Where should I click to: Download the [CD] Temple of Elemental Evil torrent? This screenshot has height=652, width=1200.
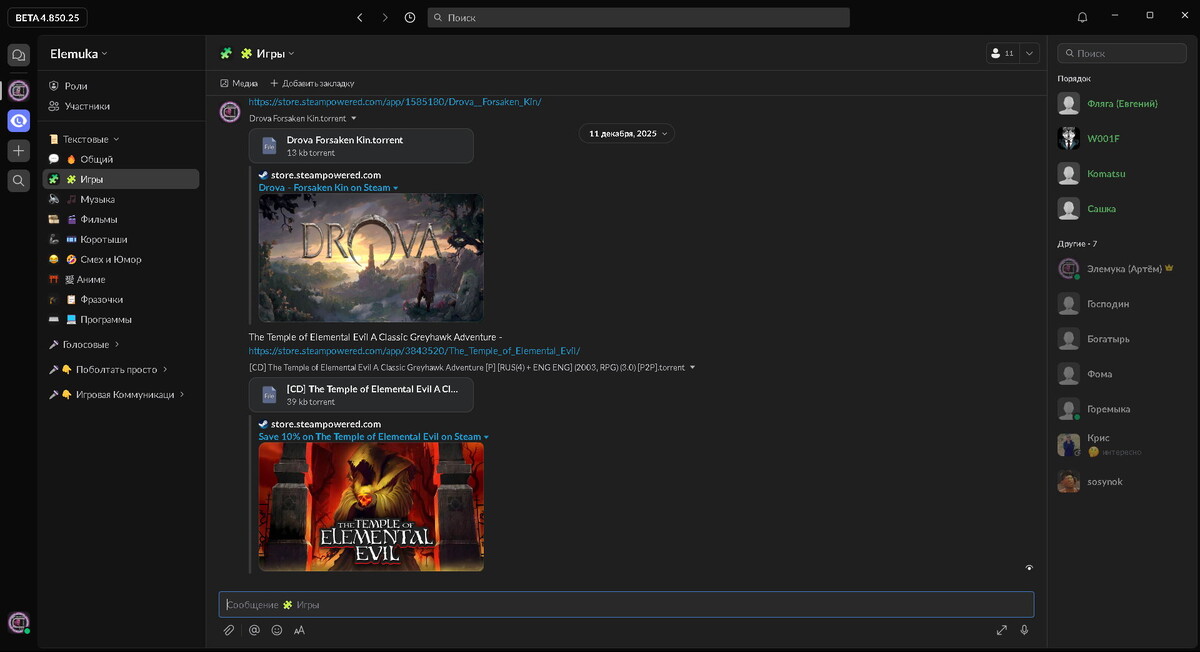[x=361, y=395]
